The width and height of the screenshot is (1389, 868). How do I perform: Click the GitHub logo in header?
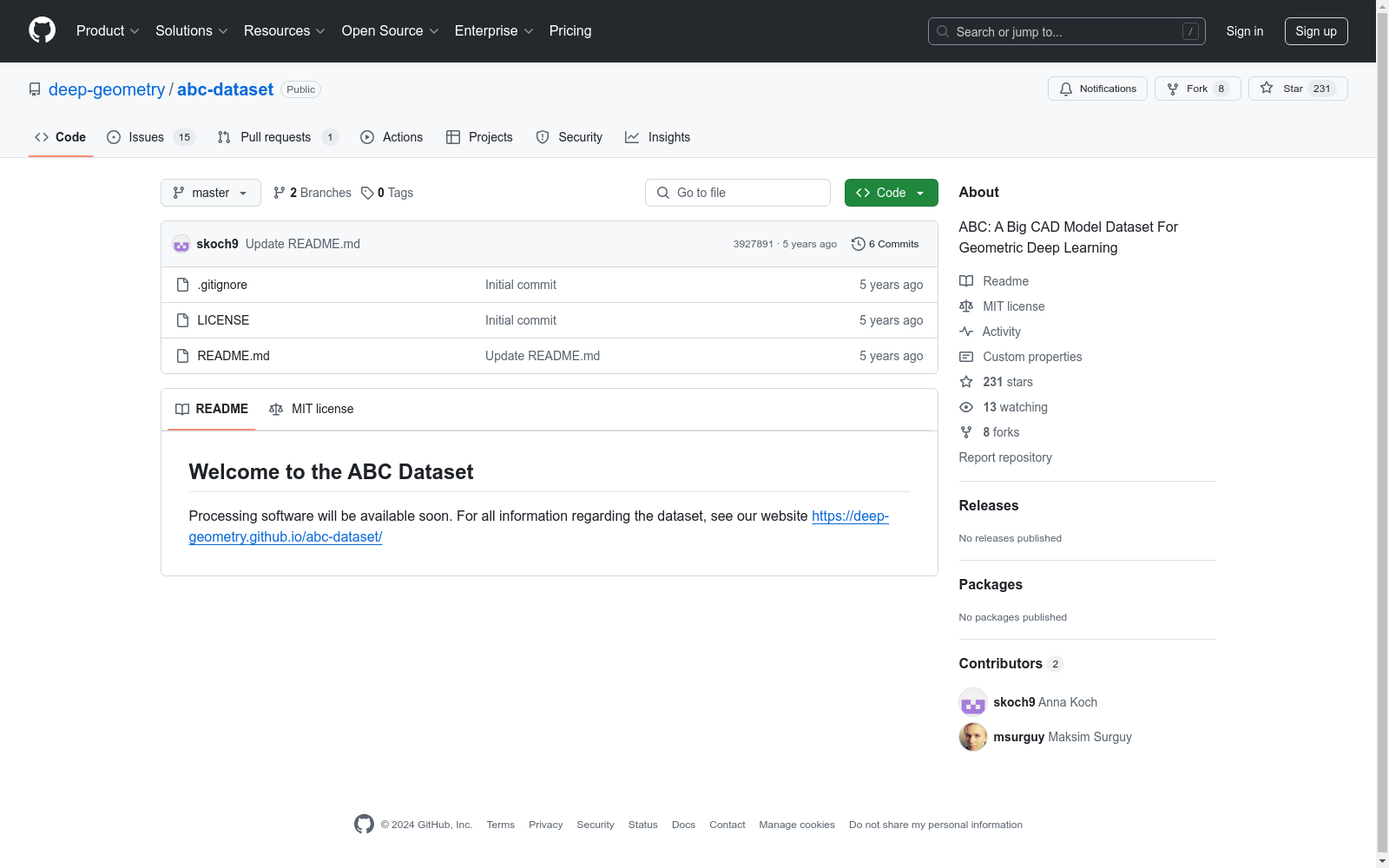click(x=42, y=30)
